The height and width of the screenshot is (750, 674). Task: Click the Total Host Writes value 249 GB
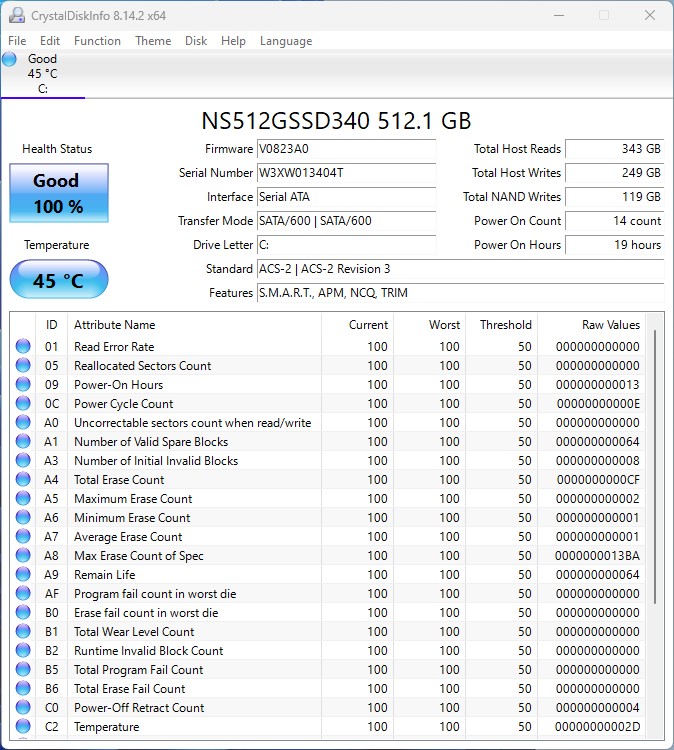[615, 173]
